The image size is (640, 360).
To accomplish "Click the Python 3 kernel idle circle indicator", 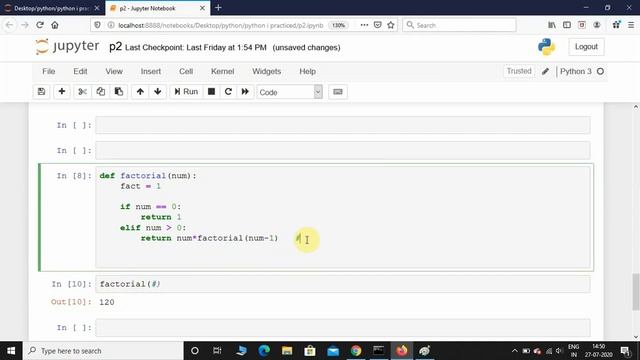I will [x=600, y=71].
